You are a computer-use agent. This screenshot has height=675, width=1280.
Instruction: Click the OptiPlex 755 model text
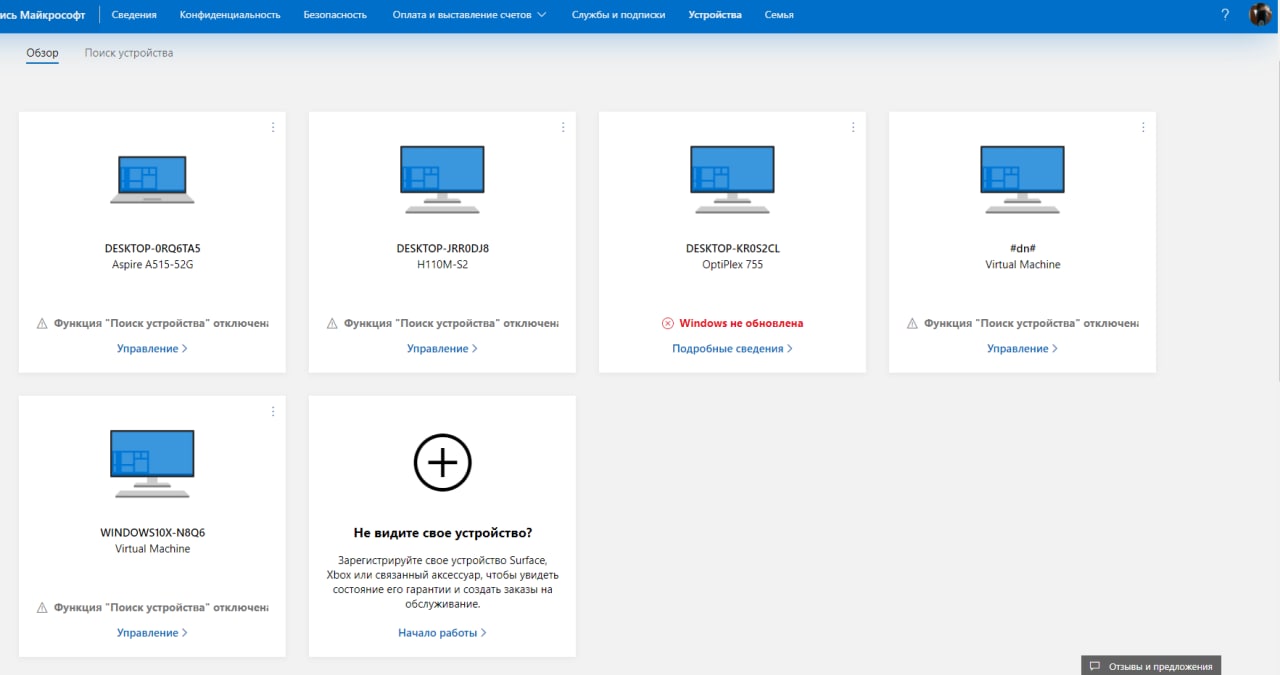pyautogui.click(x=732, y=265)
